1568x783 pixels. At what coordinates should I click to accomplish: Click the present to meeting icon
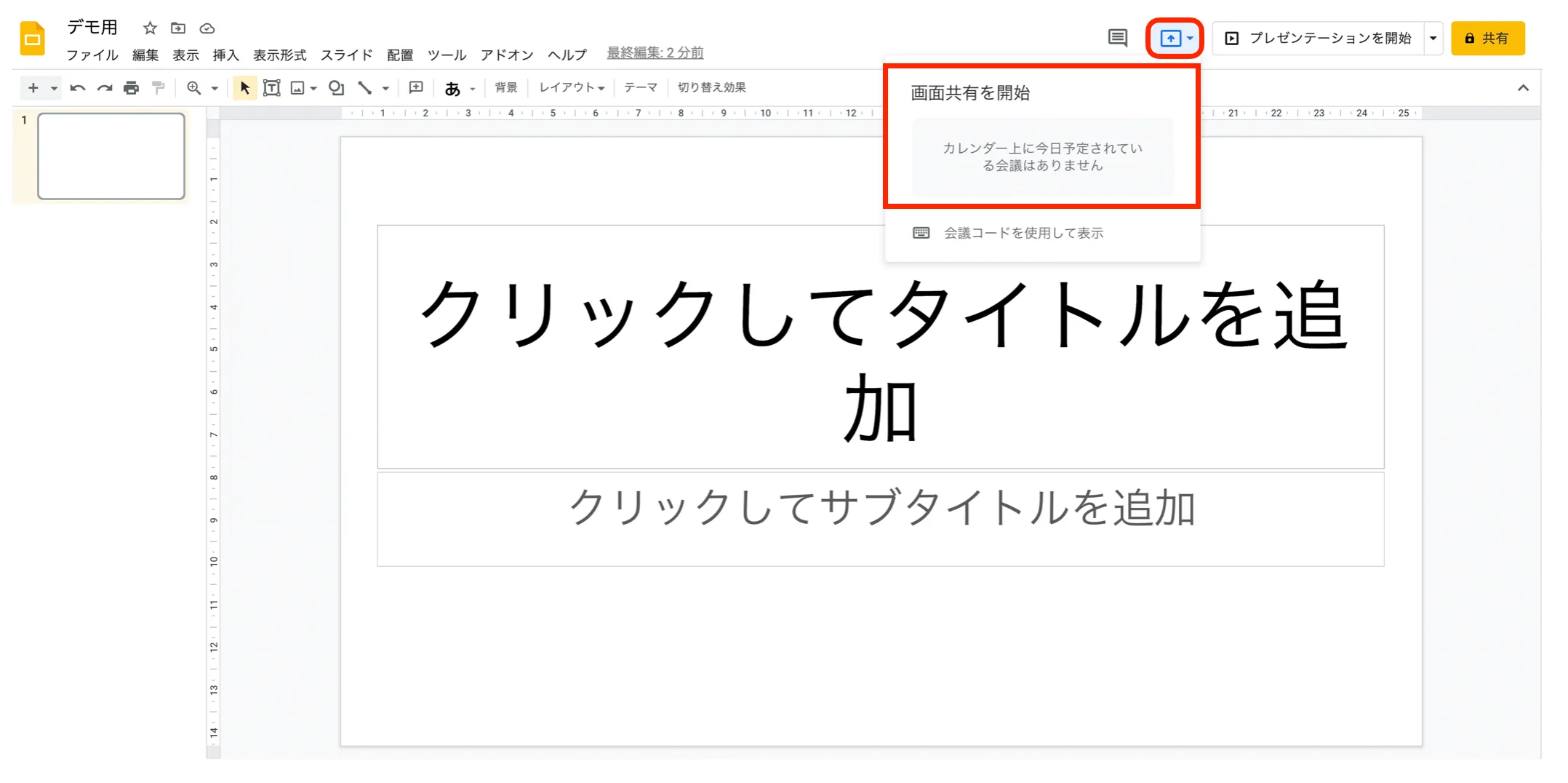coord(1170,39)
